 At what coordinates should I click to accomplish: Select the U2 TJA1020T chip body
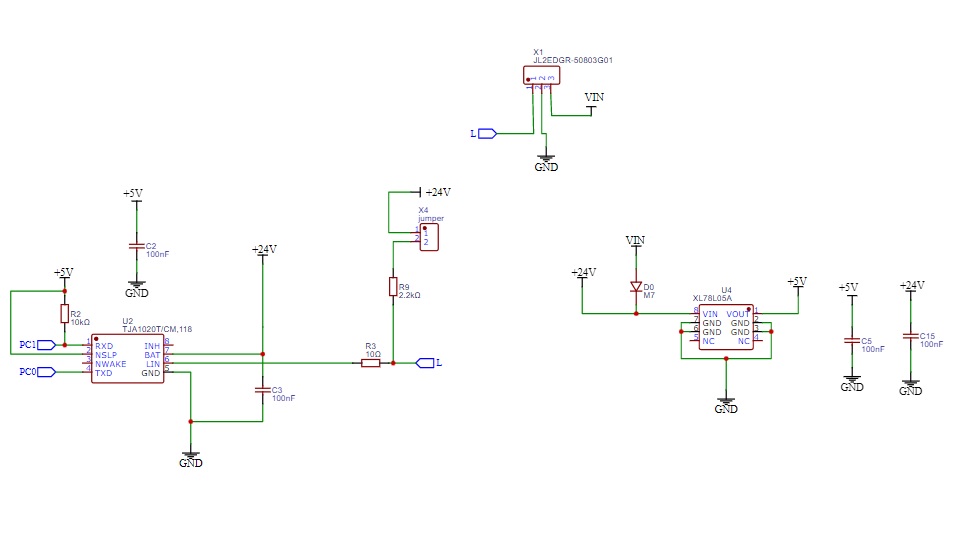click(127, 359)
